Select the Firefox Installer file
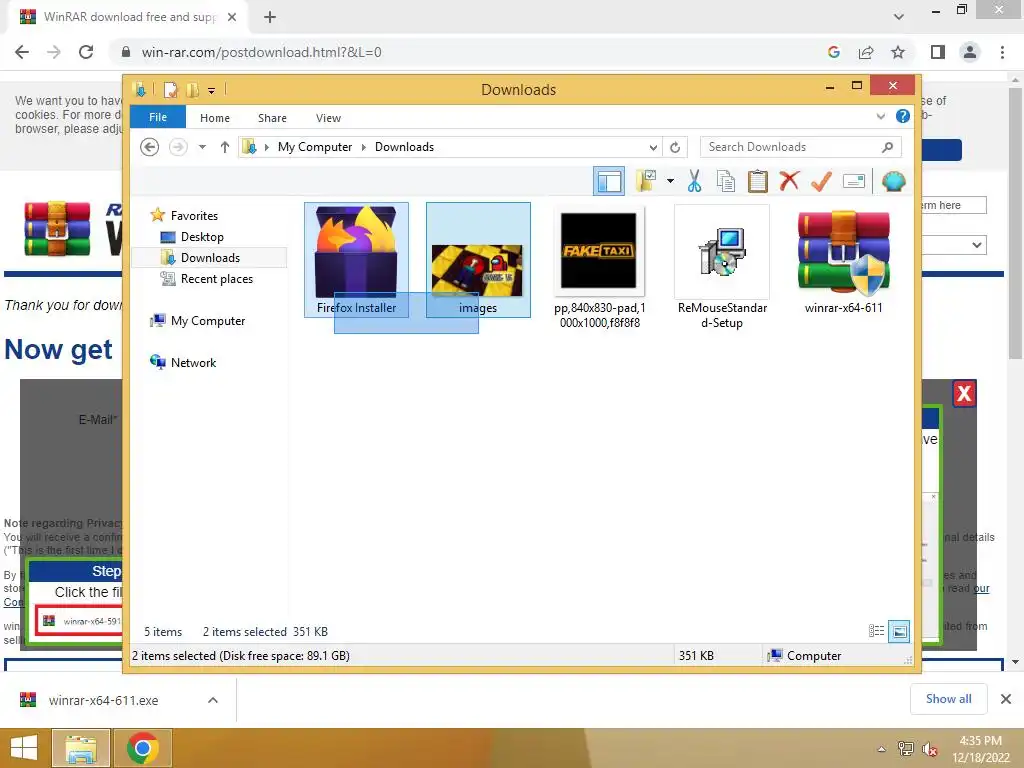Image resolution: width=1024 pixels, height=768 pixels. tap(357, 260)
